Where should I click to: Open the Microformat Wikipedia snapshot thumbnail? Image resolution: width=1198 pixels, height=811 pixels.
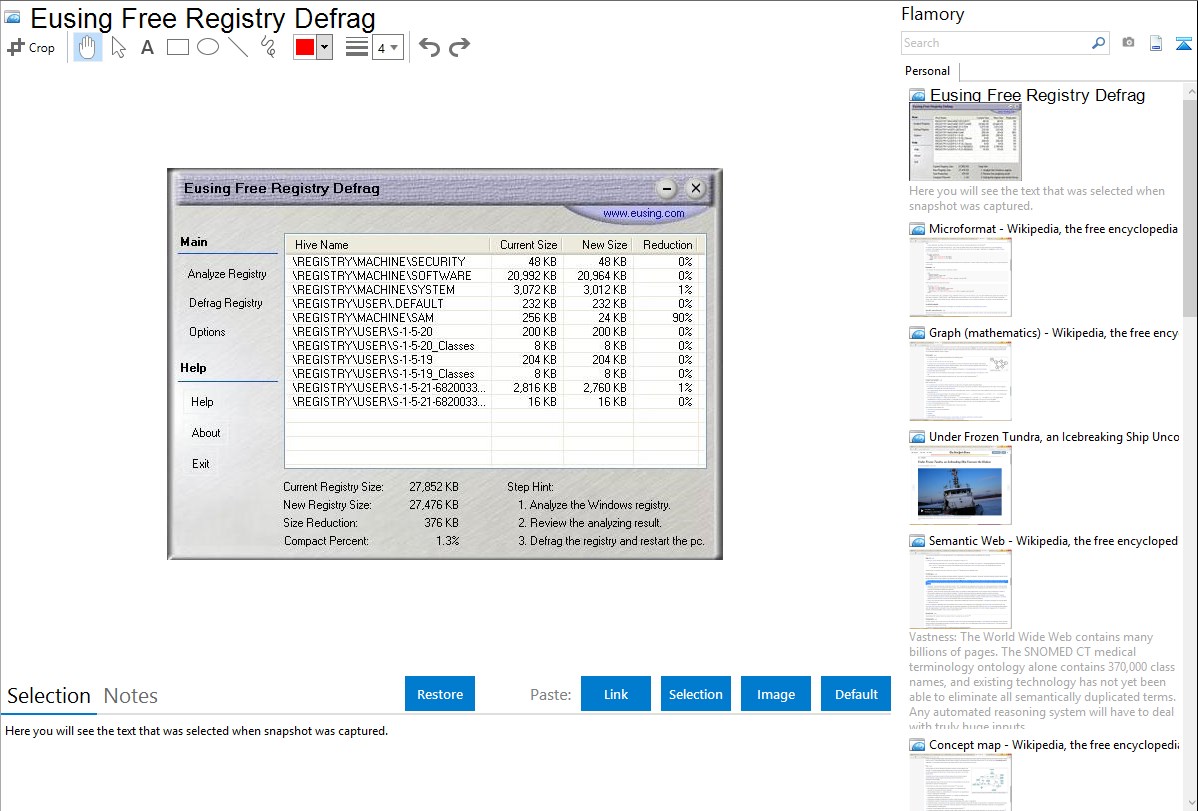(x=960, y=277)
